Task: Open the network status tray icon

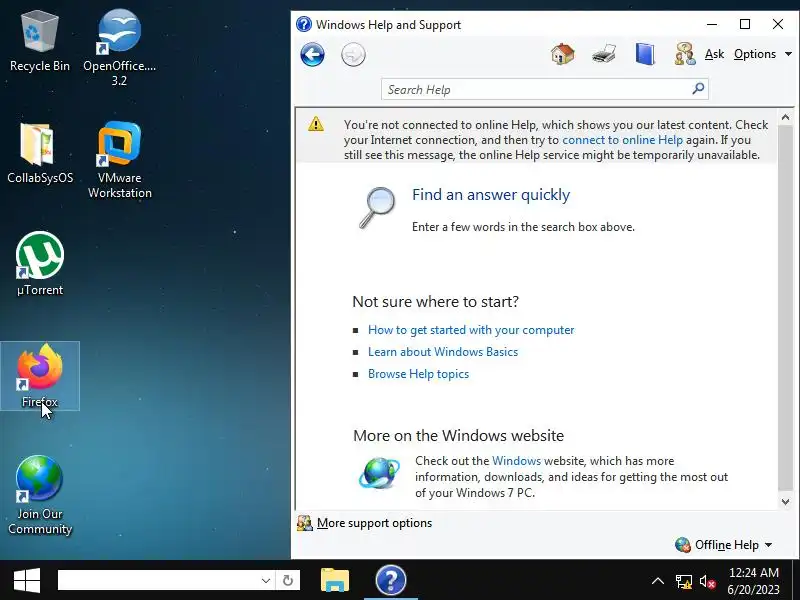Action: (683, 581)
